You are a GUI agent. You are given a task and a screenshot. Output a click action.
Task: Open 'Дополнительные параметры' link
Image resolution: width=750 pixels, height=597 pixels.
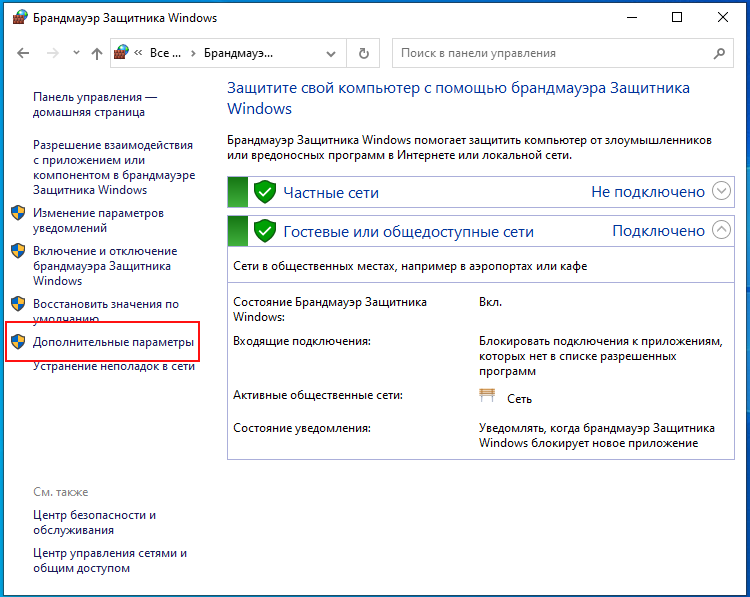[x=113, y=342]
